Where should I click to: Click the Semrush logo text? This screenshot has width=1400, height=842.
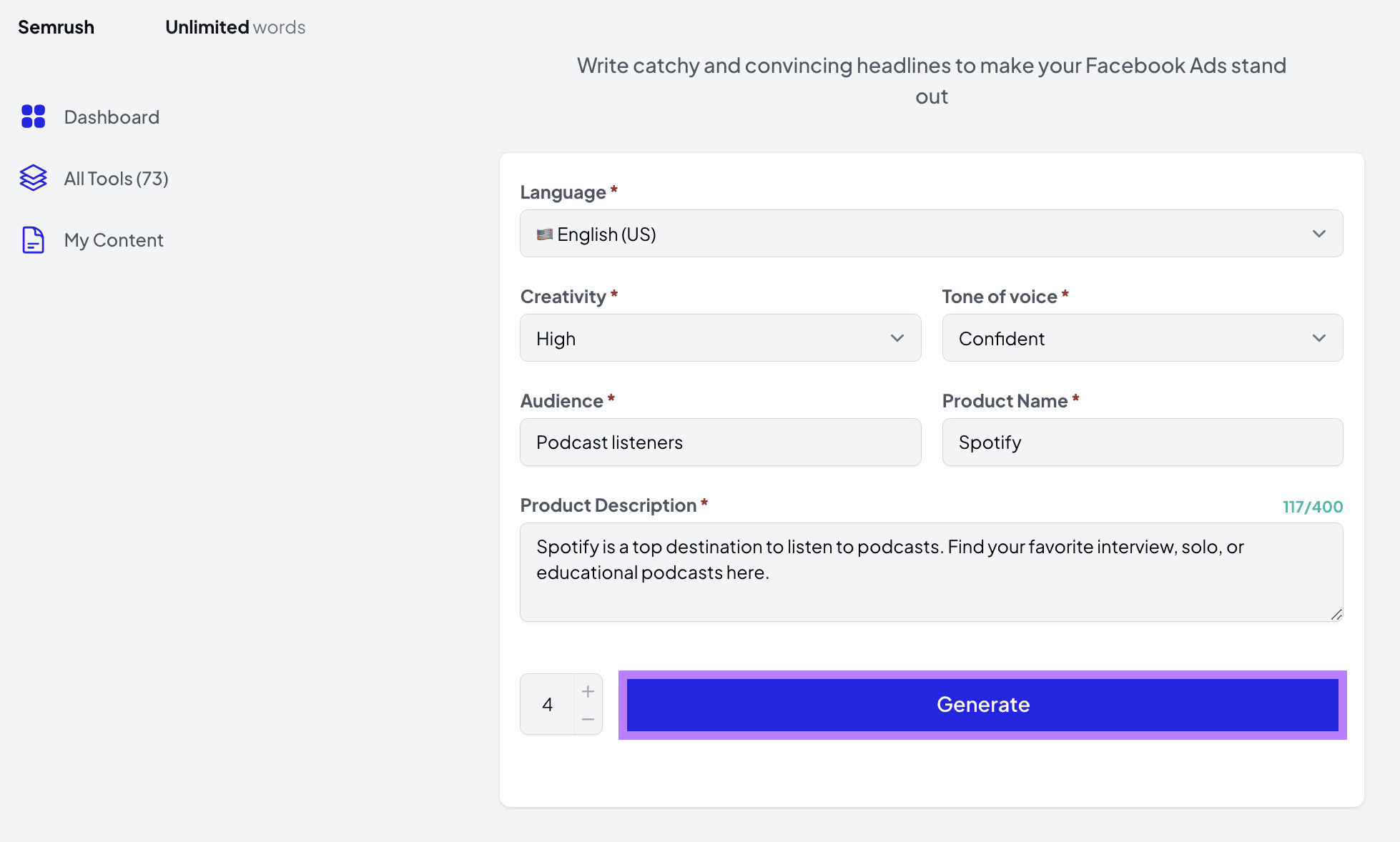56,27
